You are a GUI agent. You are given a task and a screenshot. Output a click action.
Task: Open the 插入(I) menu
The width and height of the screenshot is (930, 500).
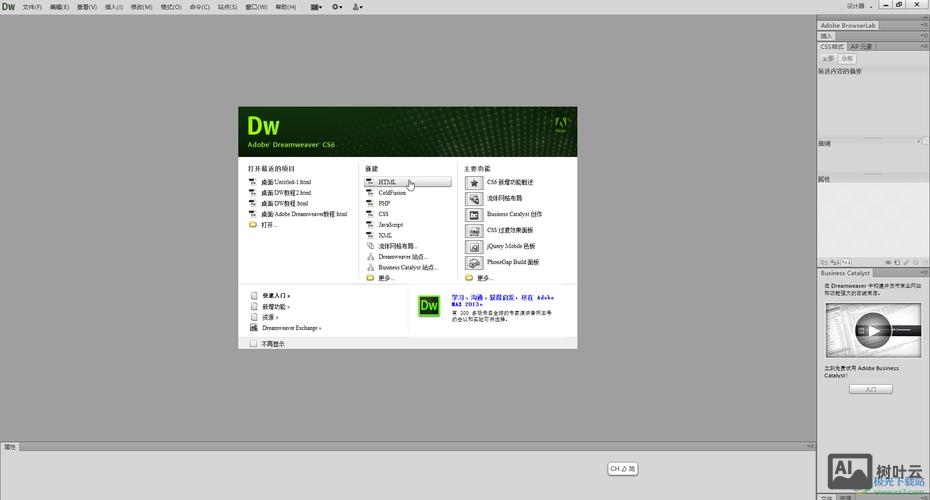(114, 7)
